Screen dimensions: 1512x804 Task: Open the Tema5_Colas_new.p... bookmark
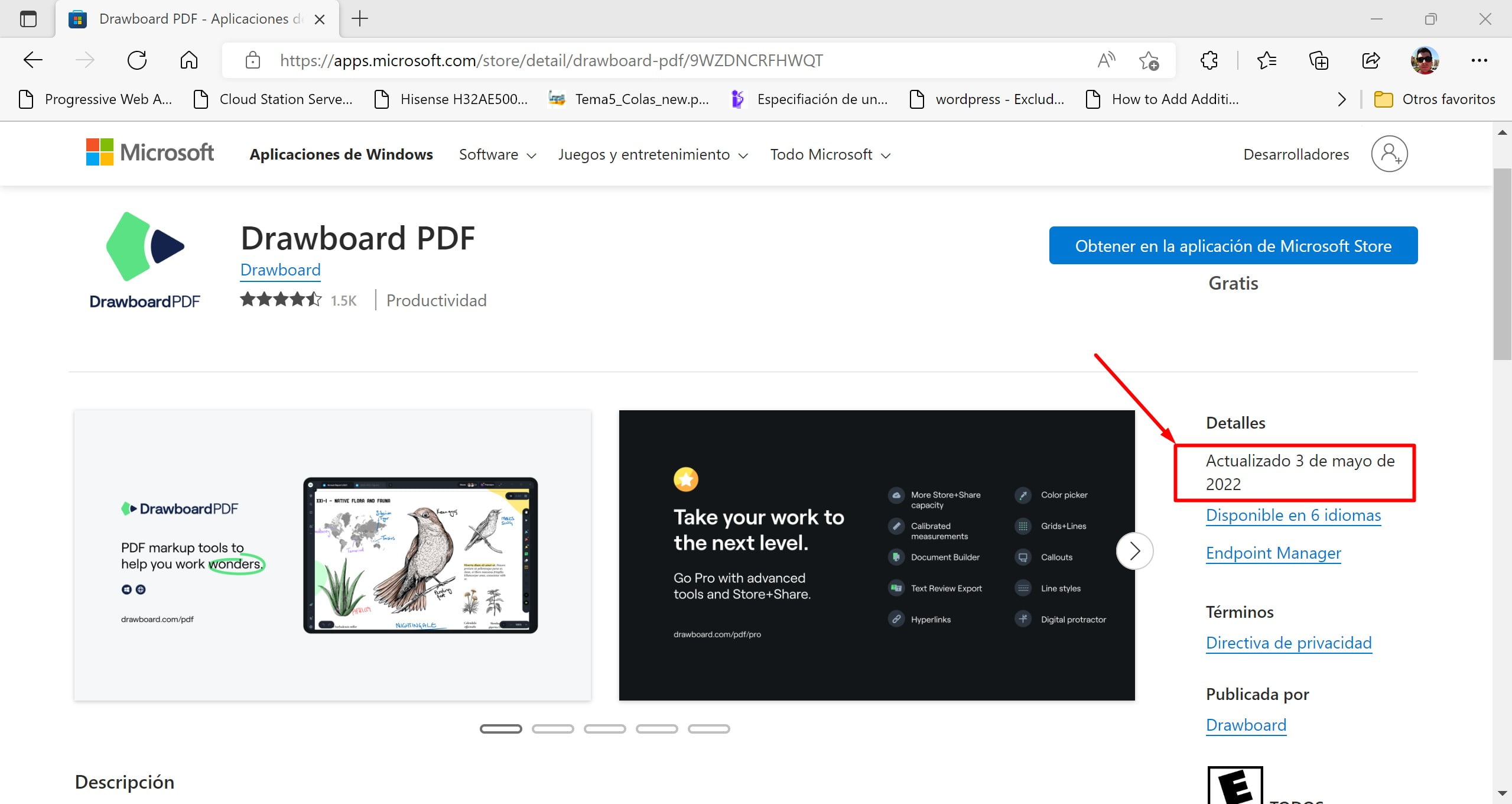[629, 99]
